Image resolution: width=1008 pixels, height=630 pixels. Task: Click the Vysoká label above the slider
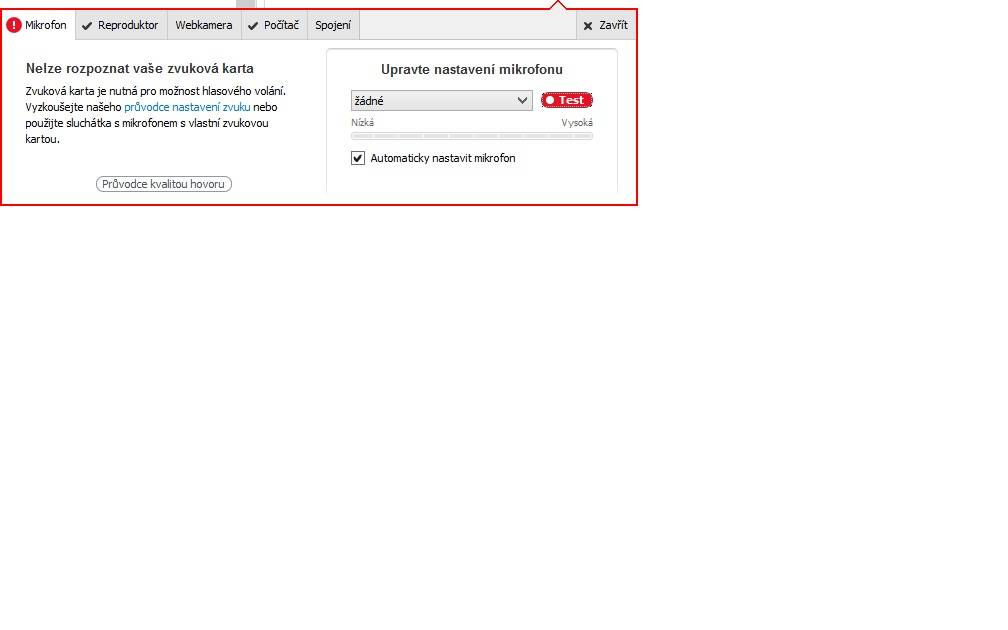click(x=577, y=123)
